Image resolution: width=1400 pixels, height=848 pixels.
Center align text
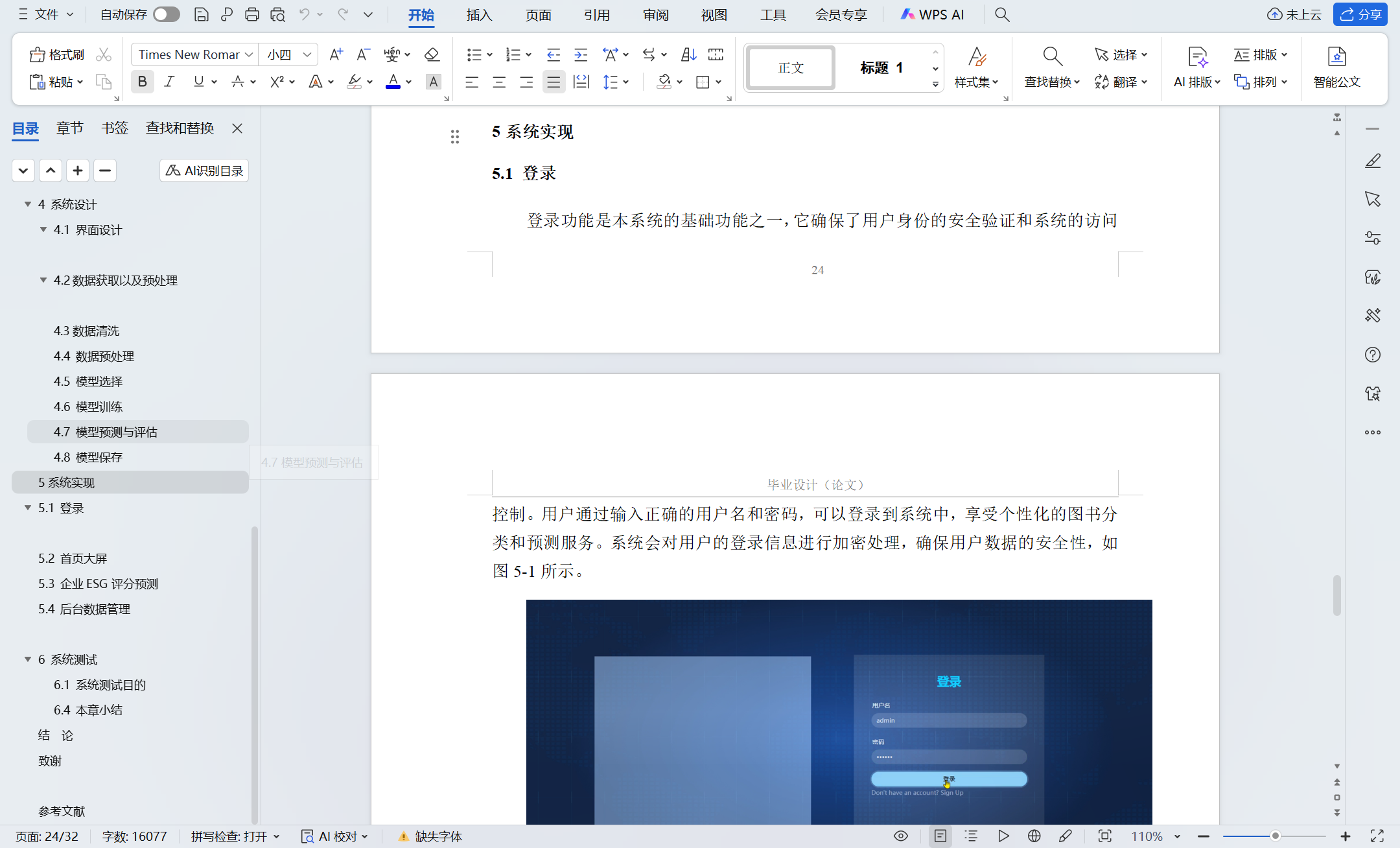coord(499,82)
